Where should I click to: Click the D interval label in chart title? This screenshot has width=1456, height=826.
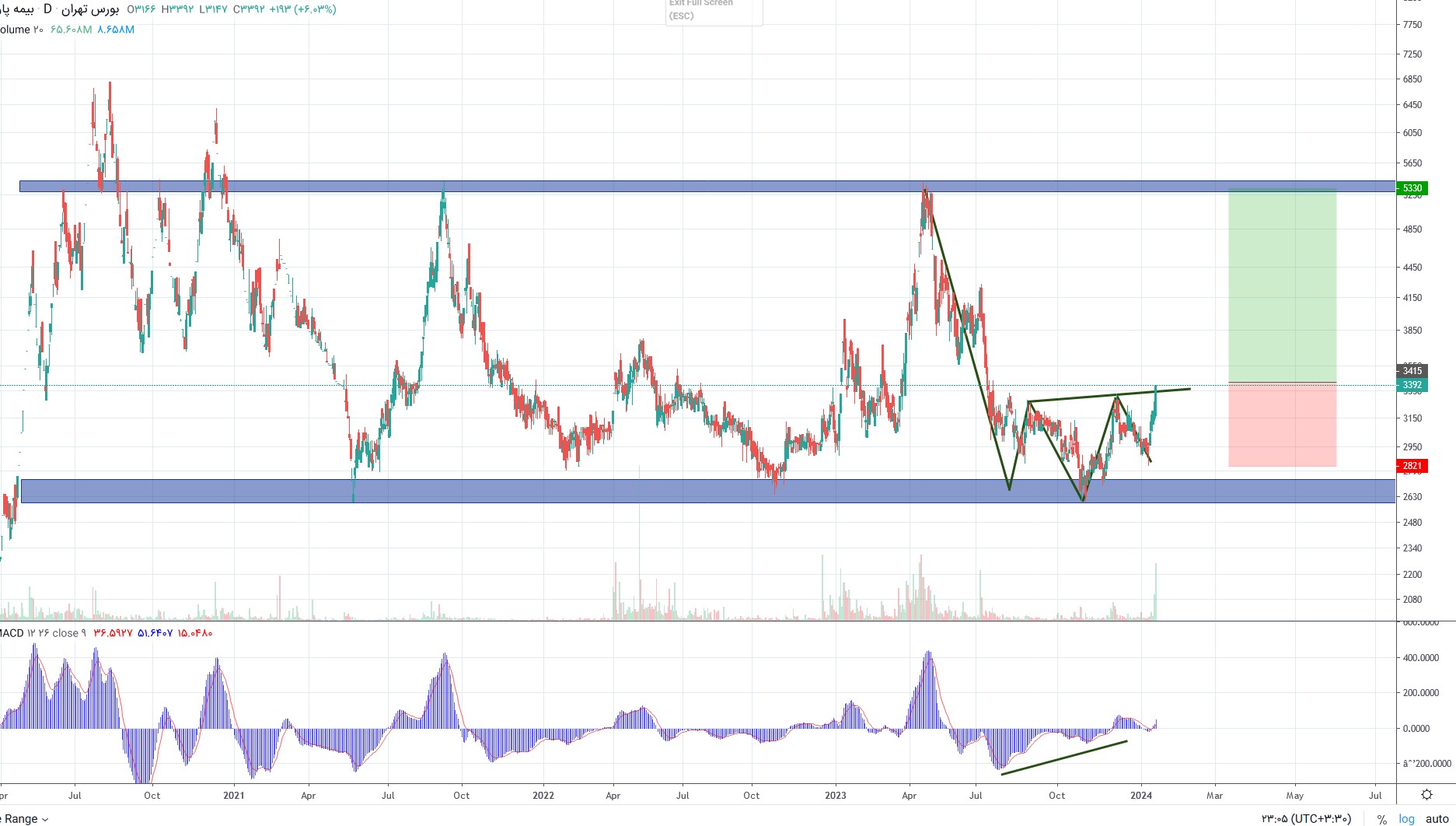point(47,9)
